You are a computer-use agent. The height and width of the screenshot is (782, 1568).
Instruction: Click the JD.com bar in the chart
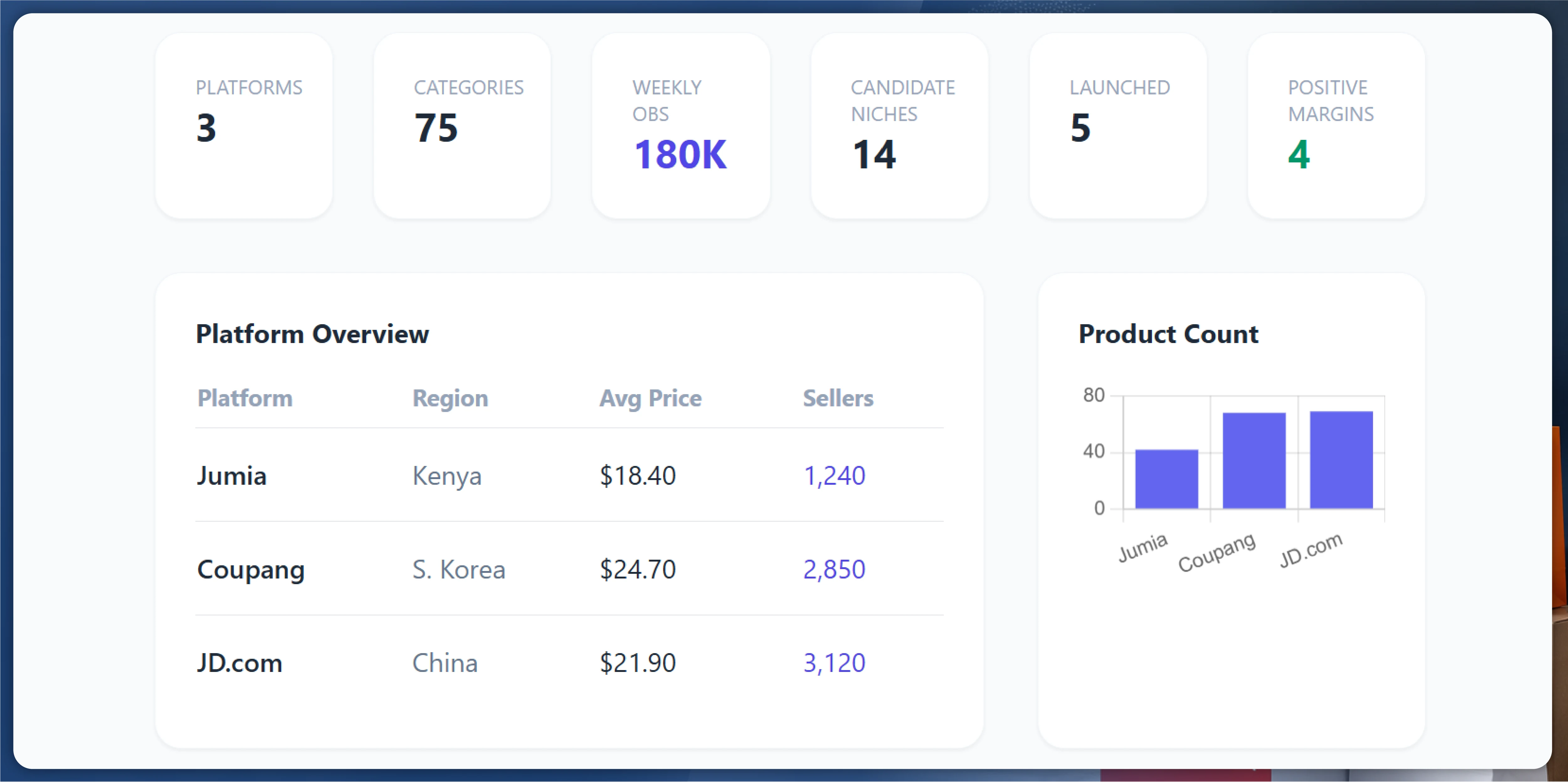click(x=1342, y=460)
